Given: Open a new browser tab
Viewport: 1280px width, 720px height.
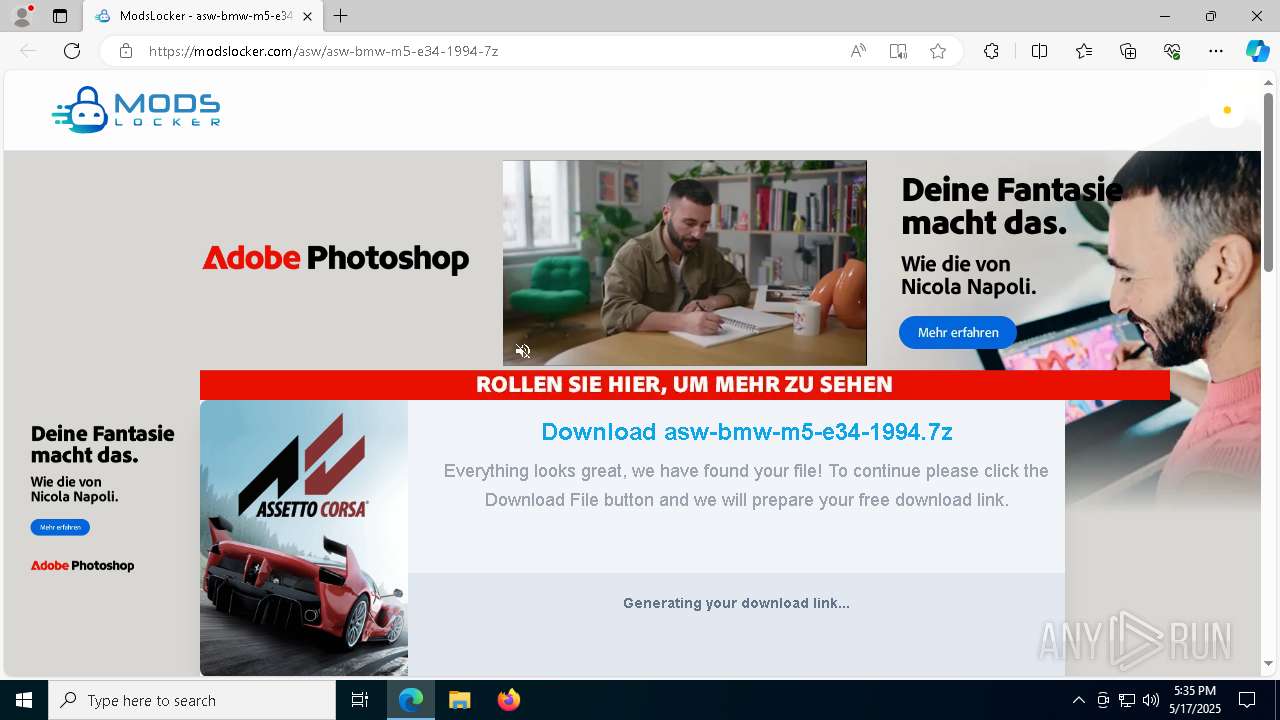Looking at the screenshot, I should pos(341,16).
